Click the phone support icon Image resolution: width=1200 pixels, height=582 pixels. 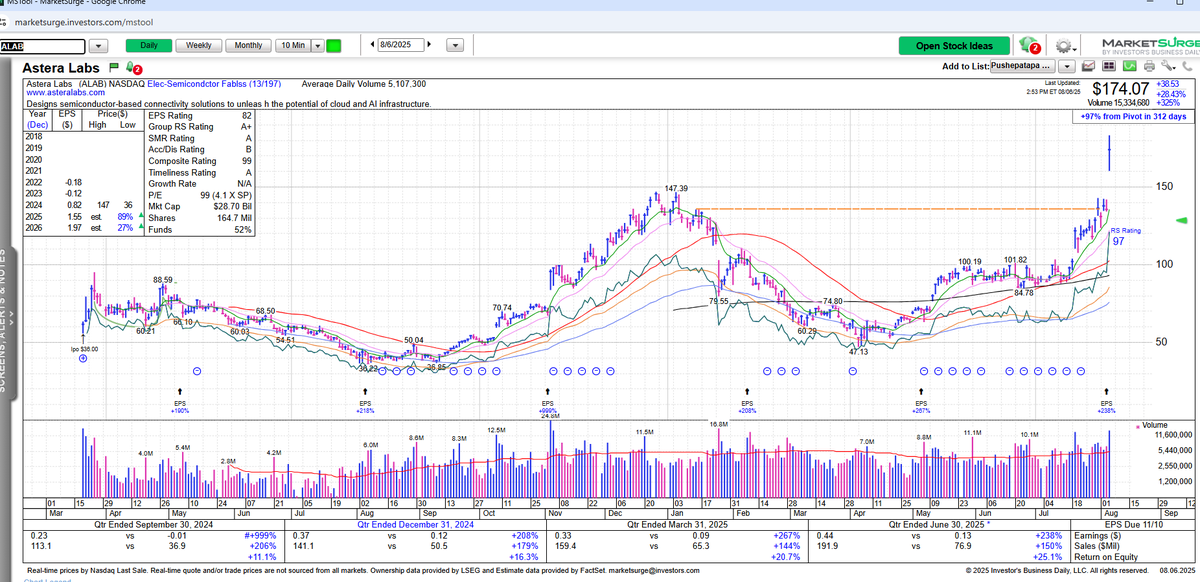point(1187,66)
